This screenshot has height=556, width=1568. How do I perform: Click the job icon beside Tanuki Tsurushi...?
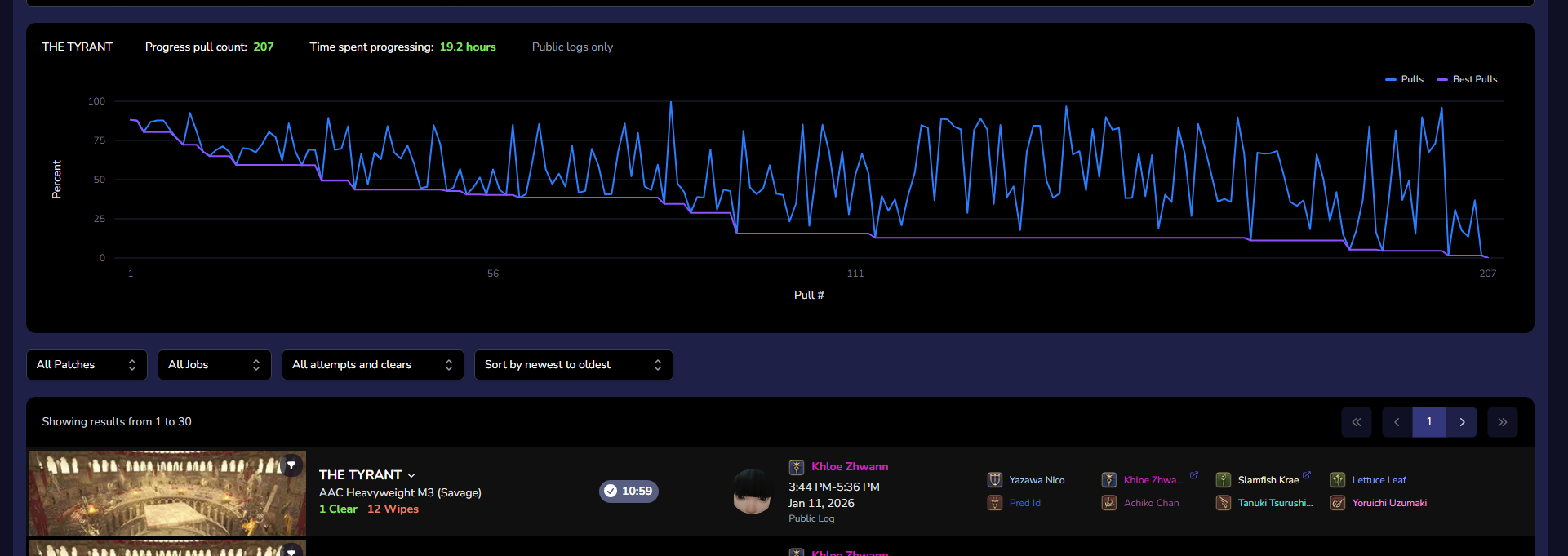pos(1224,503)
